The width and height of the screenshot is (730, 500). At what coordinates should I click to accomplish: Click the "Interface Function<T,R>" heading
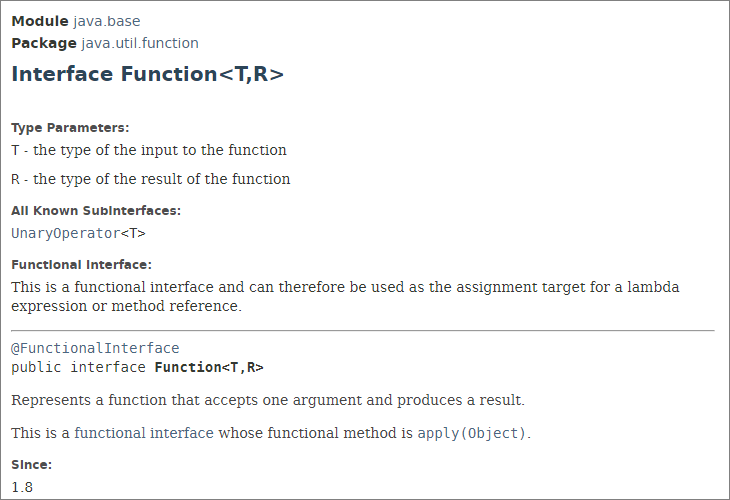[147, 74]
